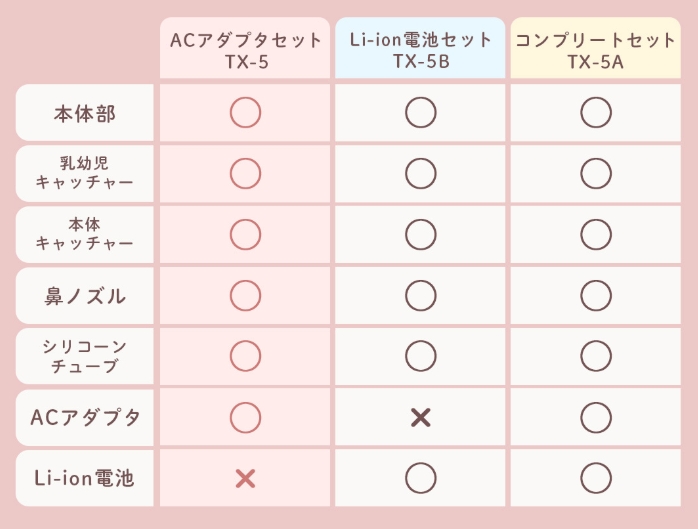The image size is (698, 529).
Task: Click the circle for 本体キャッチャー in TX-5A column
Action: [596, 234]
